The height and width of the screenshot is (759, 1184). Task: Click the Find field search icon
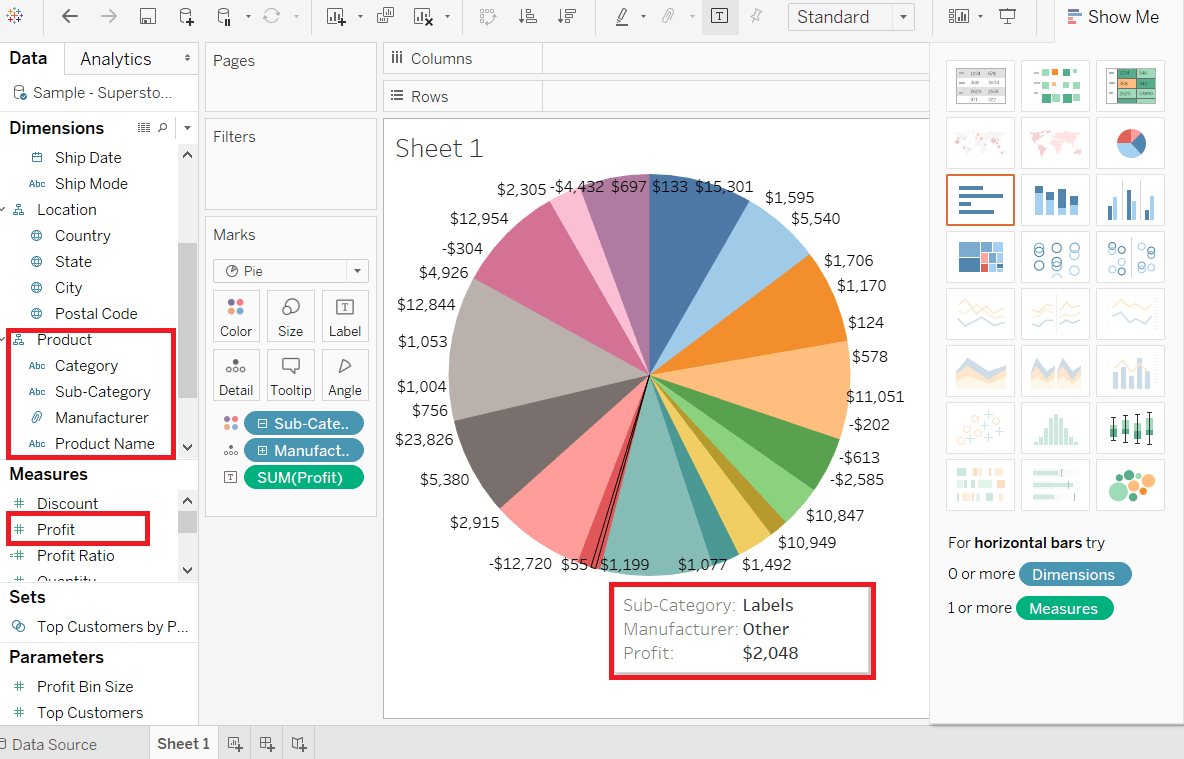tap(162, 128)
